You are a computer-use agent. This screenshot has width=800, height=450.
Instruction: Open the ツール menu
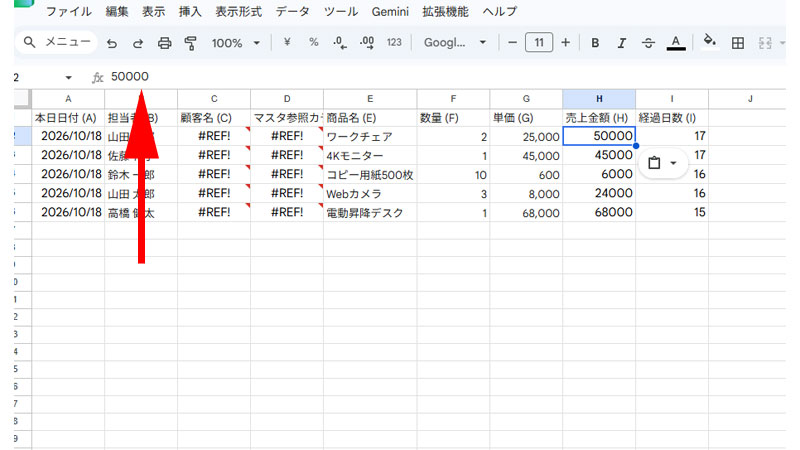point(341,11)
